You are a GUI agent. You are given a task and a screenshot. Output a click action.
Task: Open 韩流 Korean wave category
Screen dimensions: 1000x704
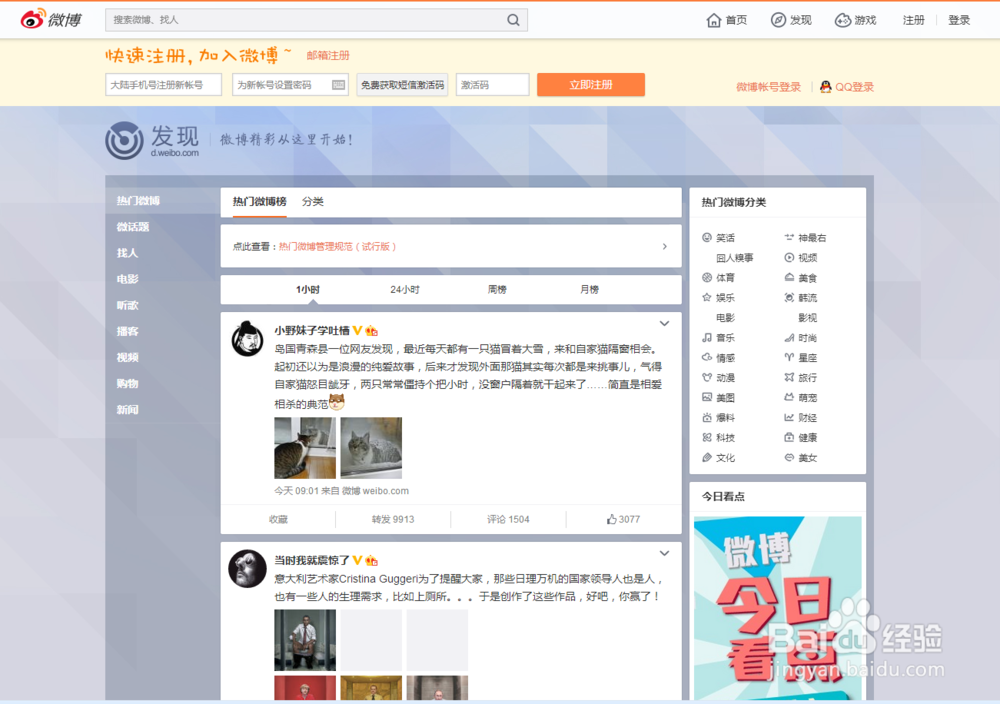click(800, 298)
